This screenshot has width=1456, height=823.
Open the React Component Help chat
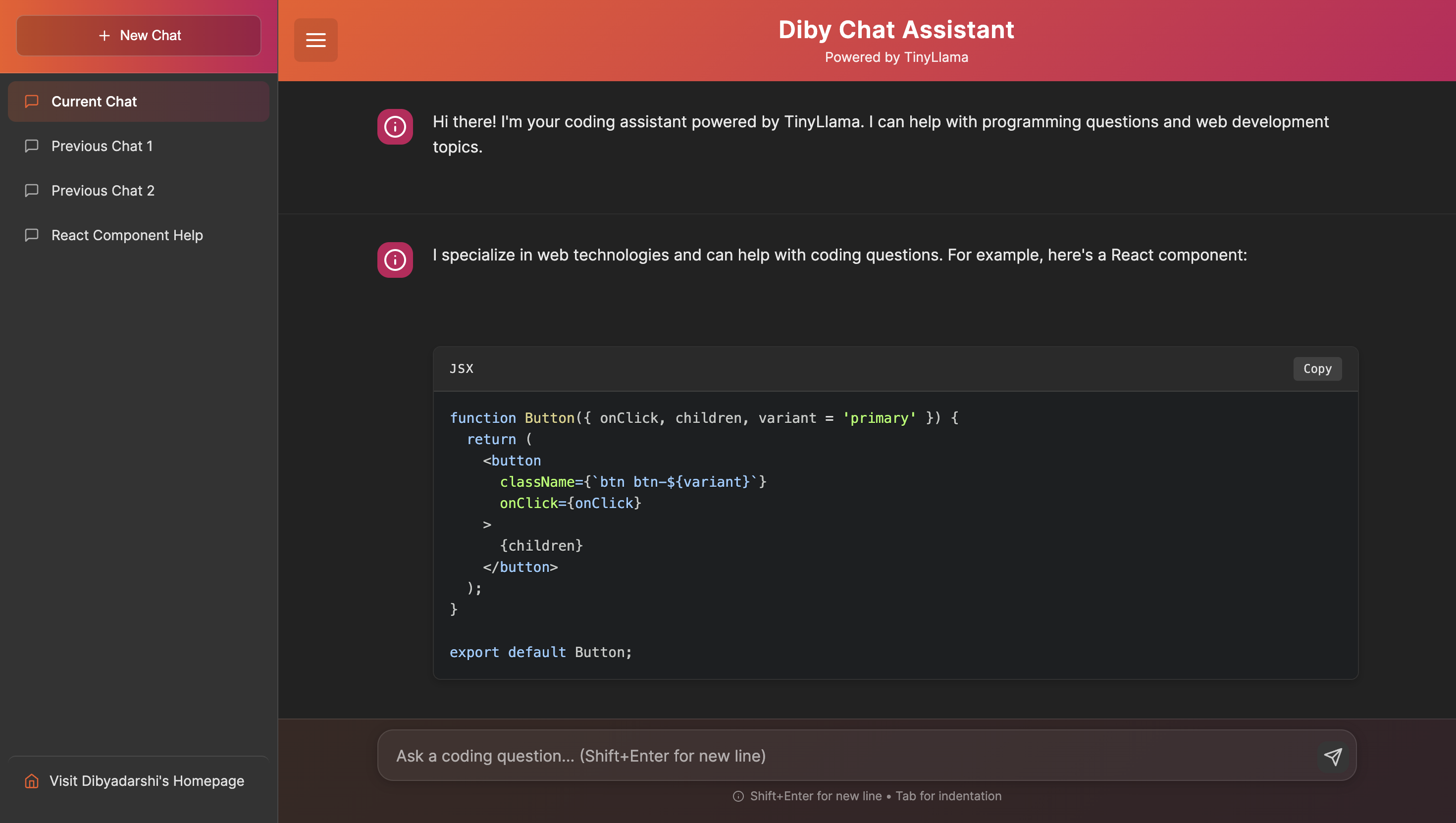[139, 235]
